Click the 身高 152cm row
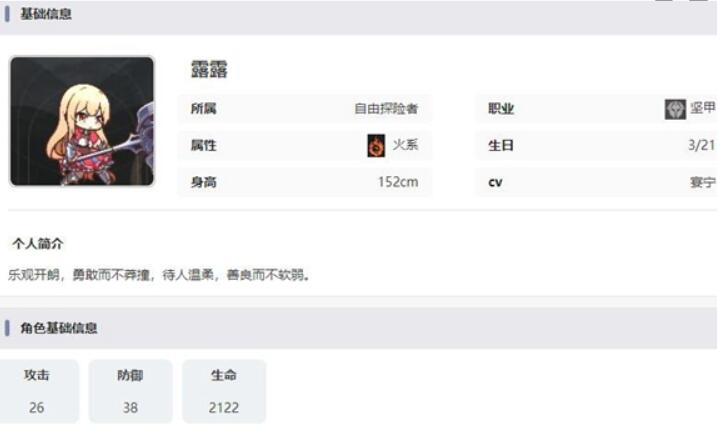This screenshot has width=717, height=426. click(x=305, y=182)
